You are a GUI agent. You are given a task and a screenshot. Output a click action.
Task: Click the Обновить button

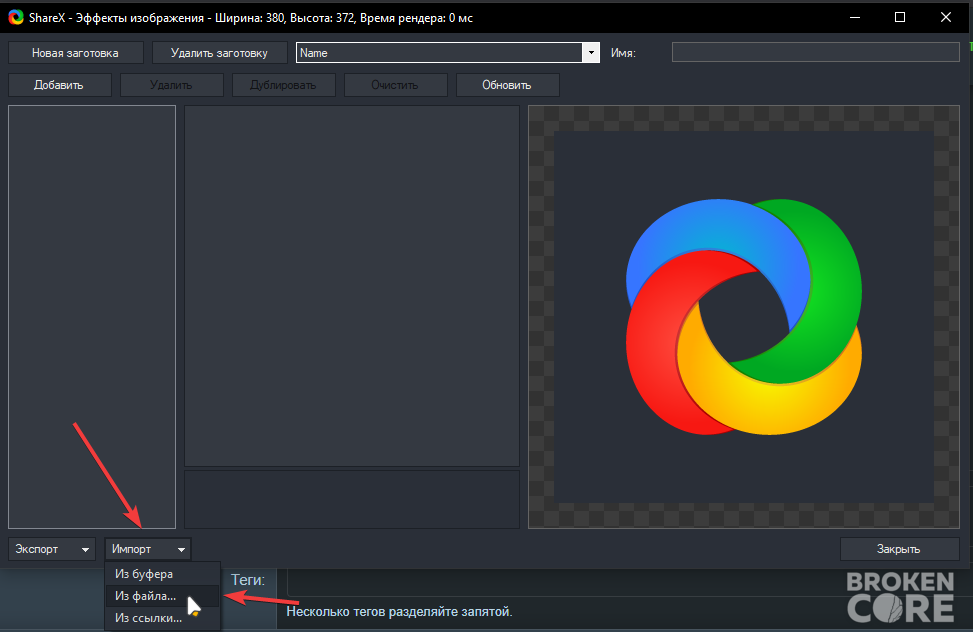coord(508,85)
